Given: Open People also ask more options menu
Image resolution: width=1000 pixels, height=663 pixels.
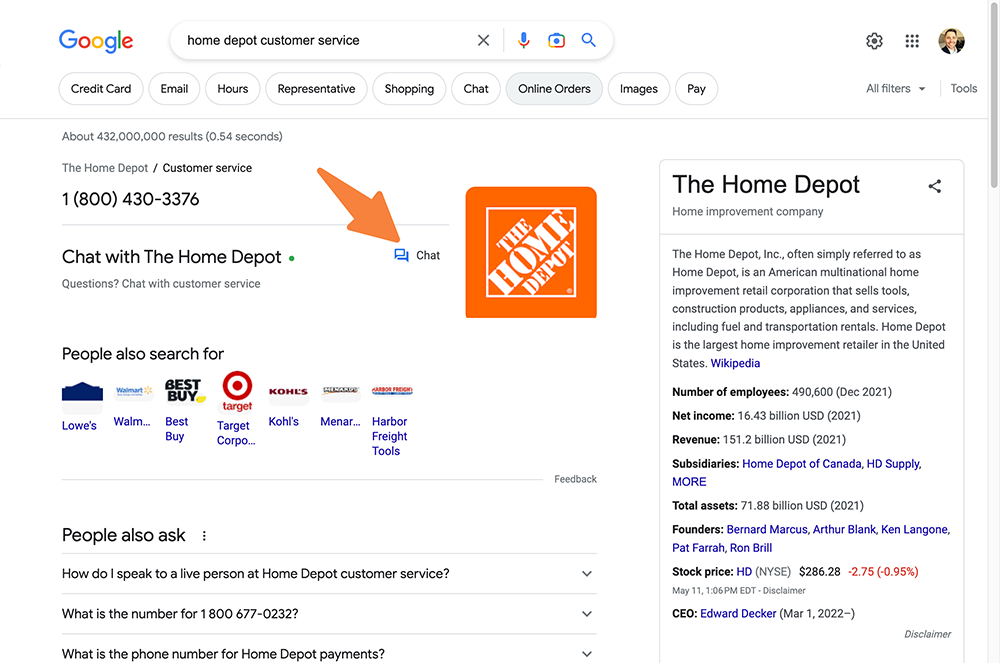Looking at the screenshot, I should click(204, 536).
